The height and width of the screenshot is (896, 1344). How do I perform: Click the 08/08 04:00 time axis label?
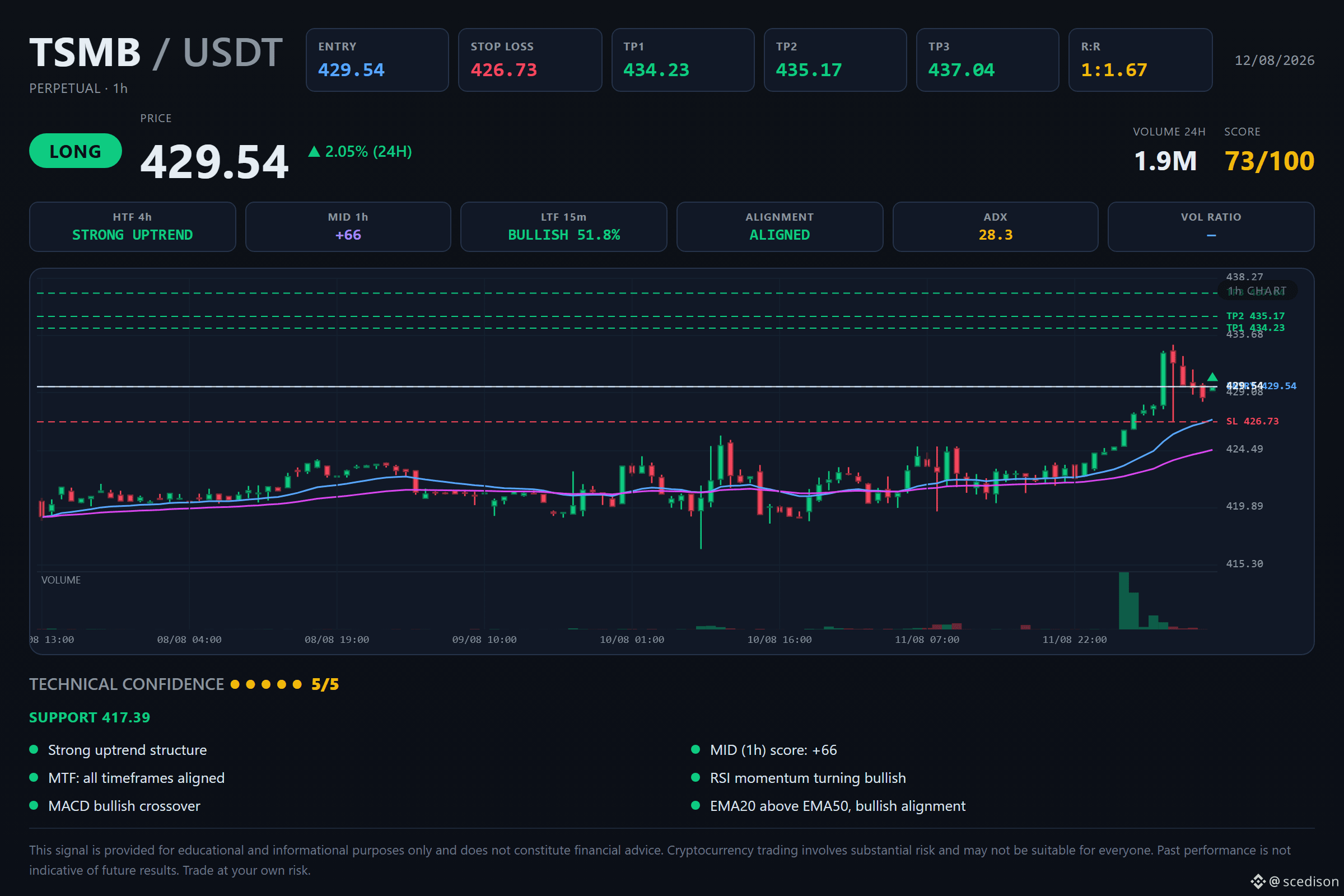click(x=189, y=640)
